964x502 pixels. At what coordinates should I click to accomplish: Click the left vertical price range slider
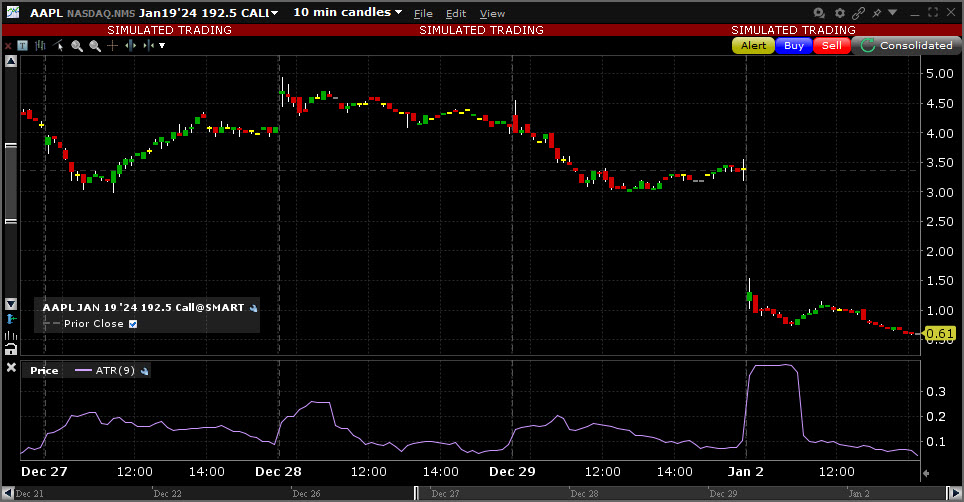point(11,183)
